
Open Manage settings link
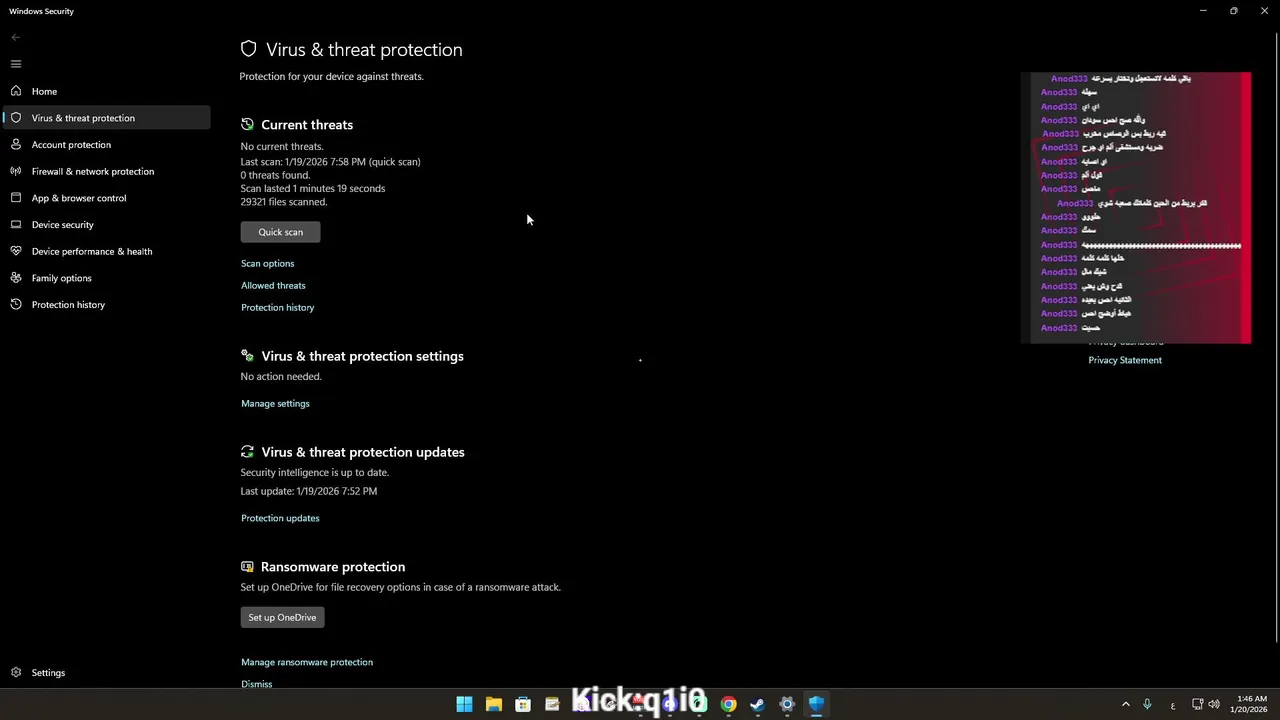[x=275, y=404]
